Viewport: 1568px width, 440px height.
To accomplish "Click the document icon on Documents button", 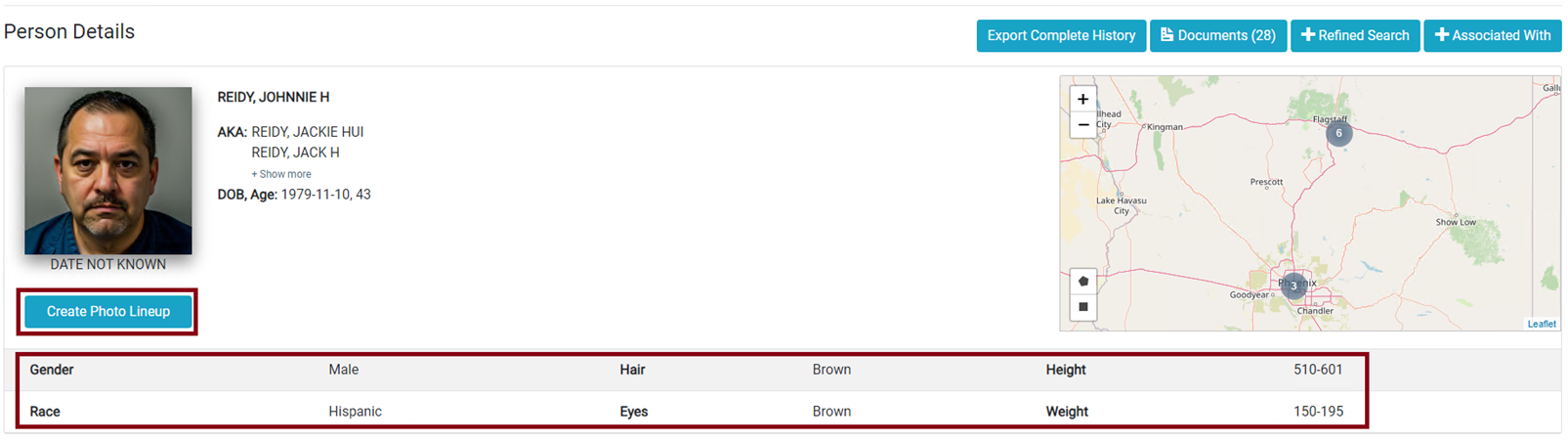I will [1166, 35].
